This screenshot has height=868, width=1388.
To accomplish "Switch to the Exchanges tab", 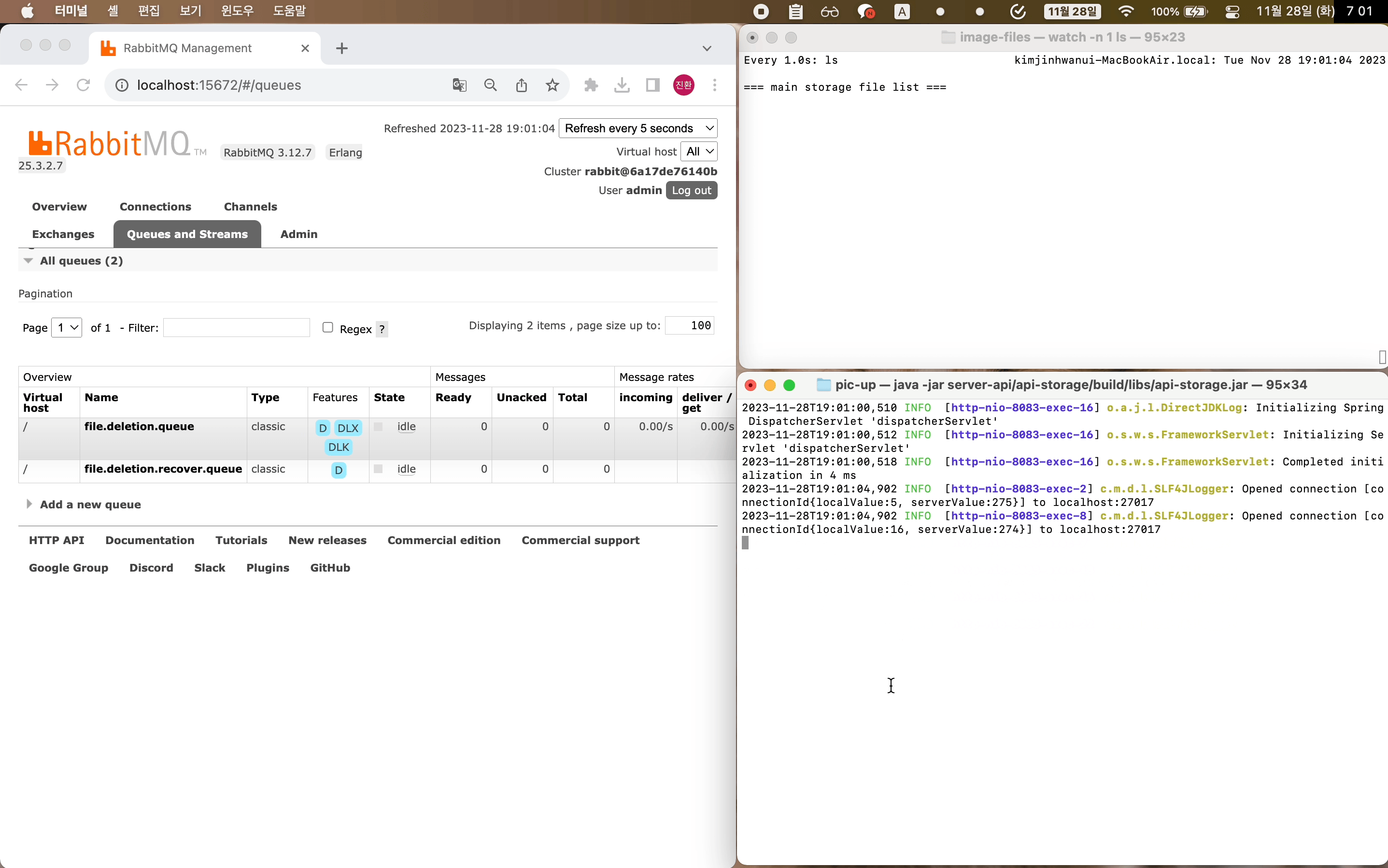I will tap(63, 234).
